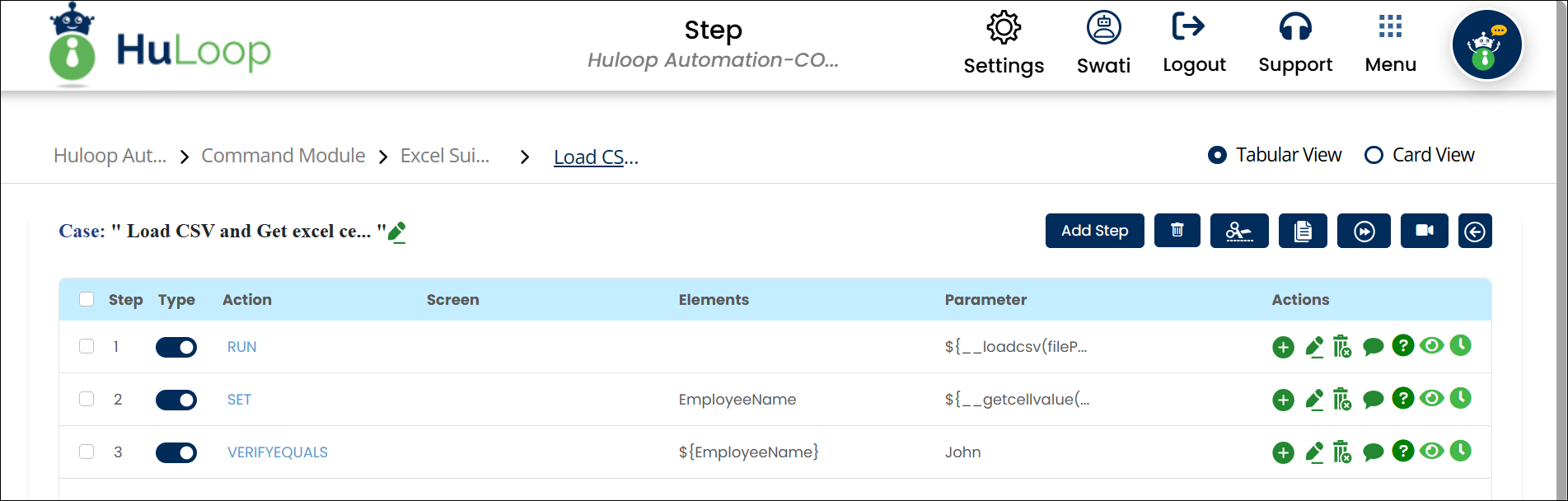Image resolution: width=1568 pixels, height=501 pixels.
Task: Click the clock icon on SET step
Action: tap(1460, 398)
